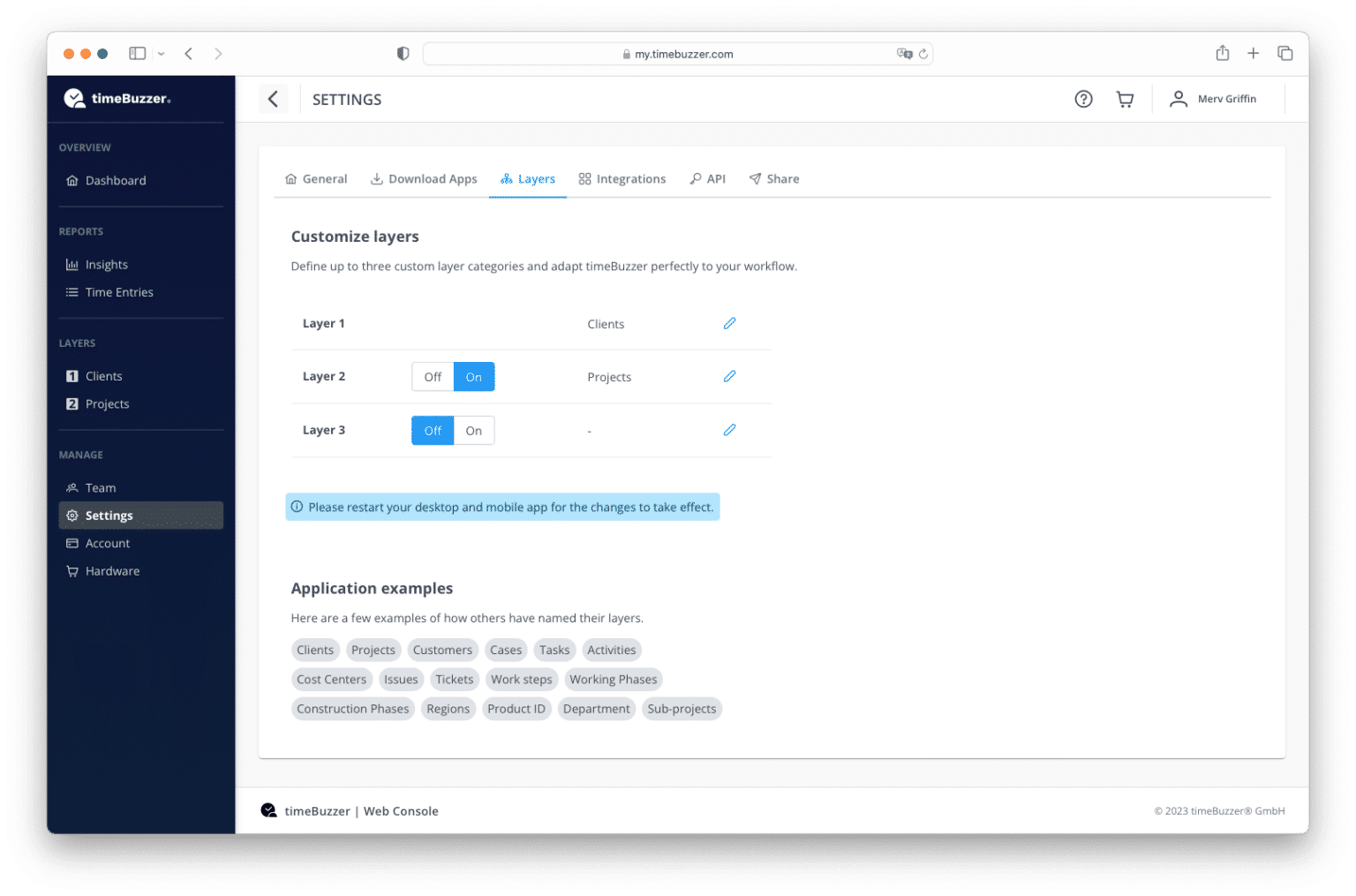Click the Cost Centers example tag

(x=332, y=679)
